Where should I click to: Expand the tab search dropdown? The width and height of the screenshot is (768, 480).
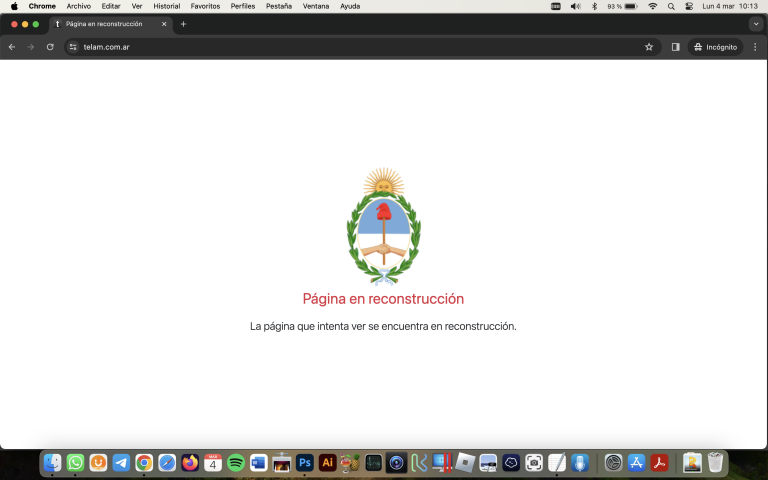[x=756, y=24]
